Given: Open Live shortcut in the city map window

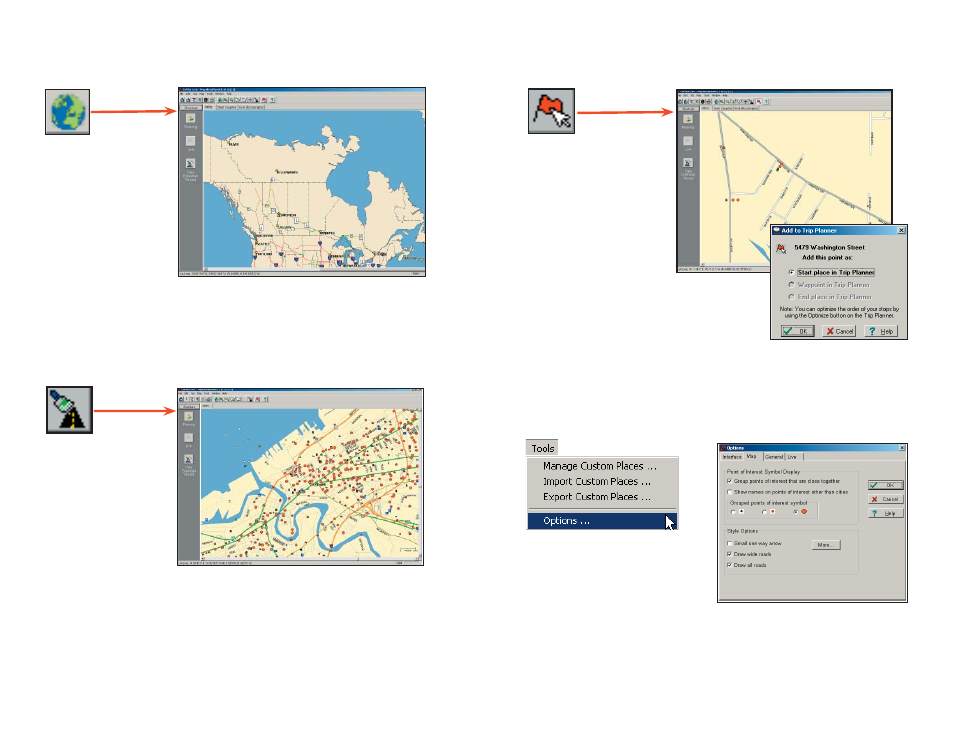Looking at the screenshot, I should [189, 440].
